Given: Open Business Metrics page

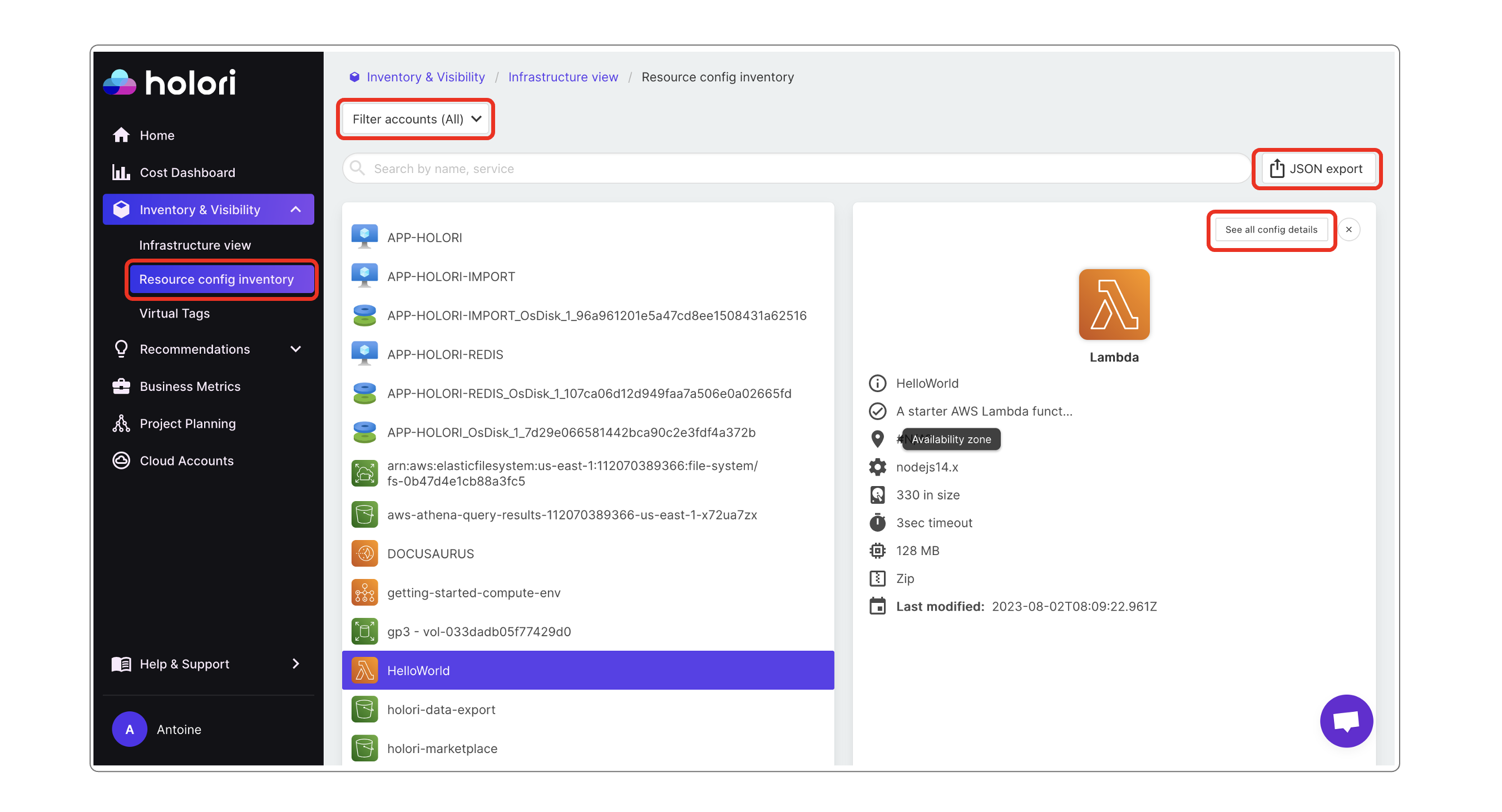Looking at the screenshot, I should (x=190, y=387).
